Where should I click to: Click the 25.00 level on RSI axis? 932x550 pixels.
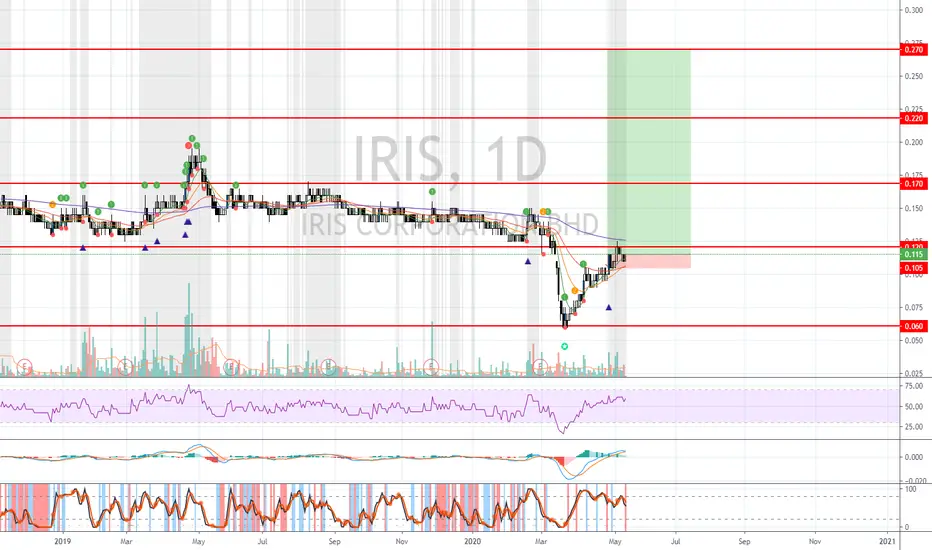914,426
